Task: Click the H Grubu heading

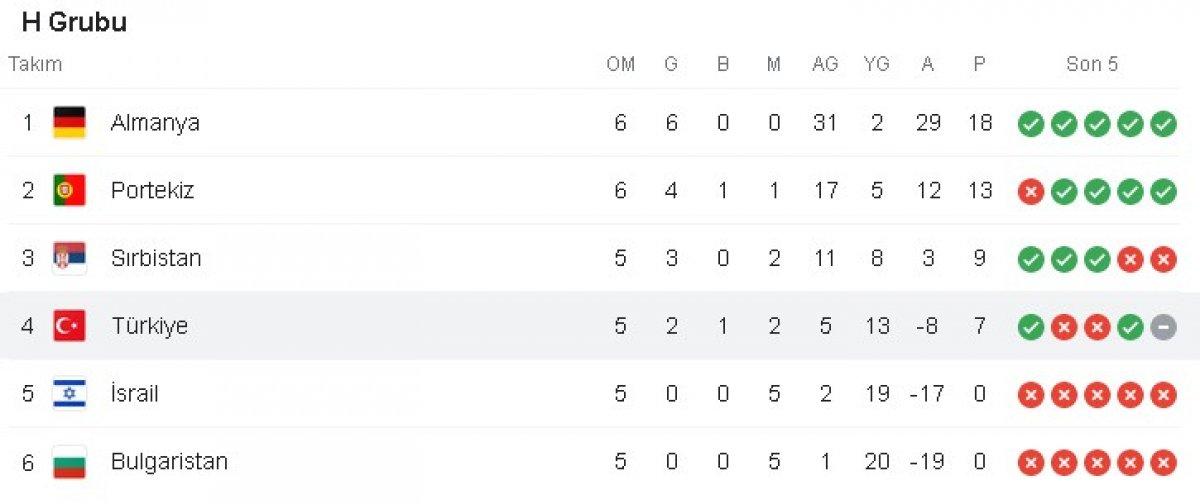Action: (74, 22)
